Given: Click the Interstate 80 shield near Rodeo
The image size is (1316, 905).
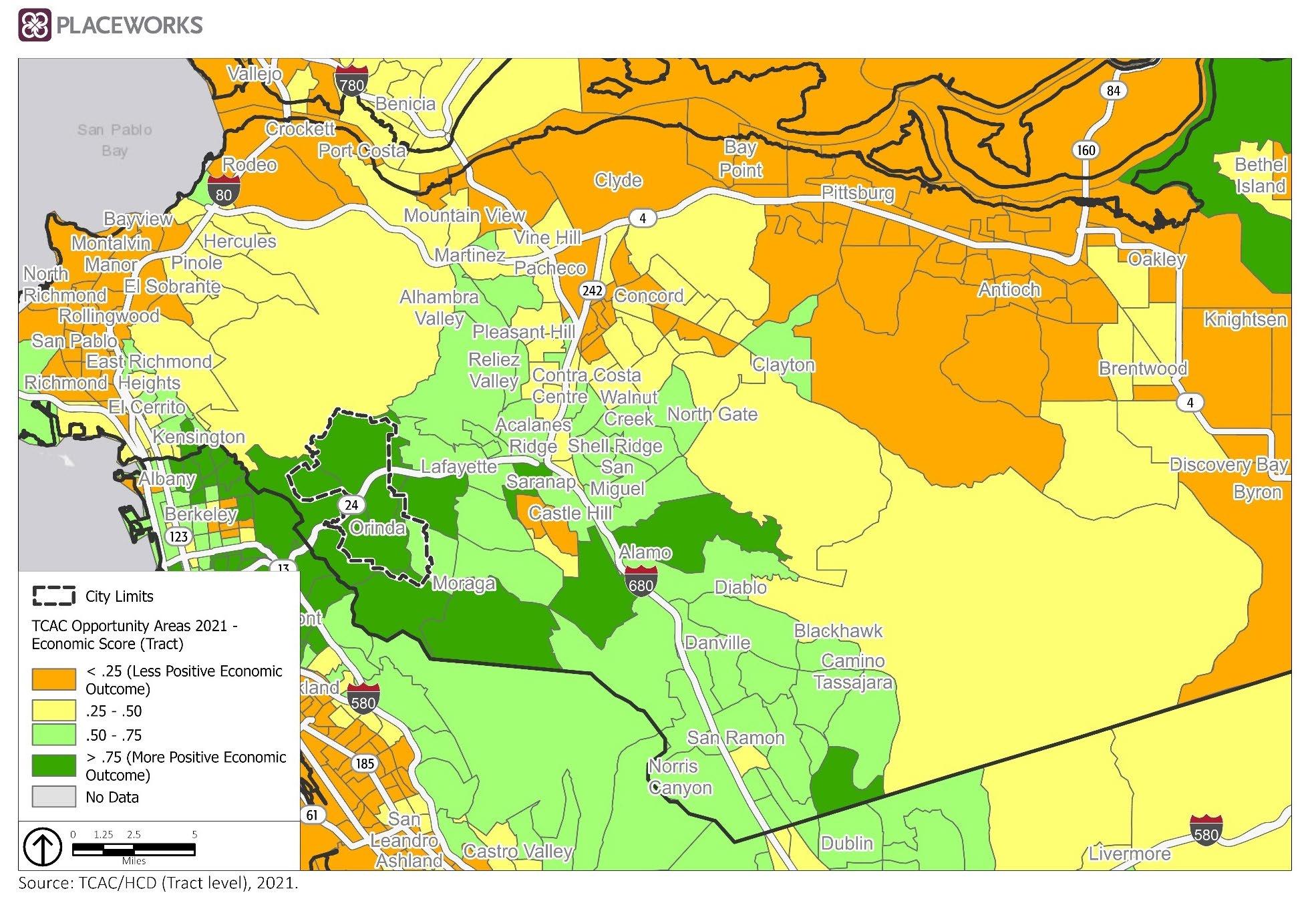Looking at the screenshot, I should click(223, 191).
